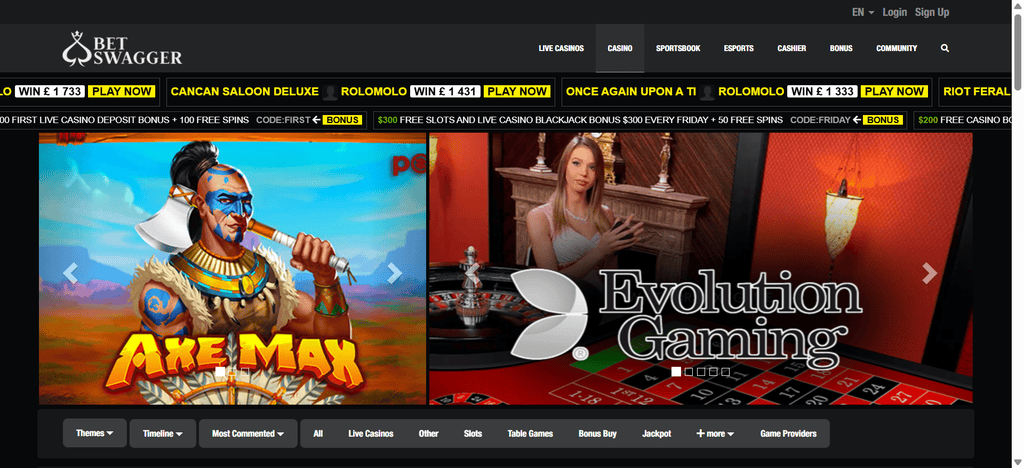Expand the Timeline dropdown
Screen dimensions: 1024x468
(163, 433)
